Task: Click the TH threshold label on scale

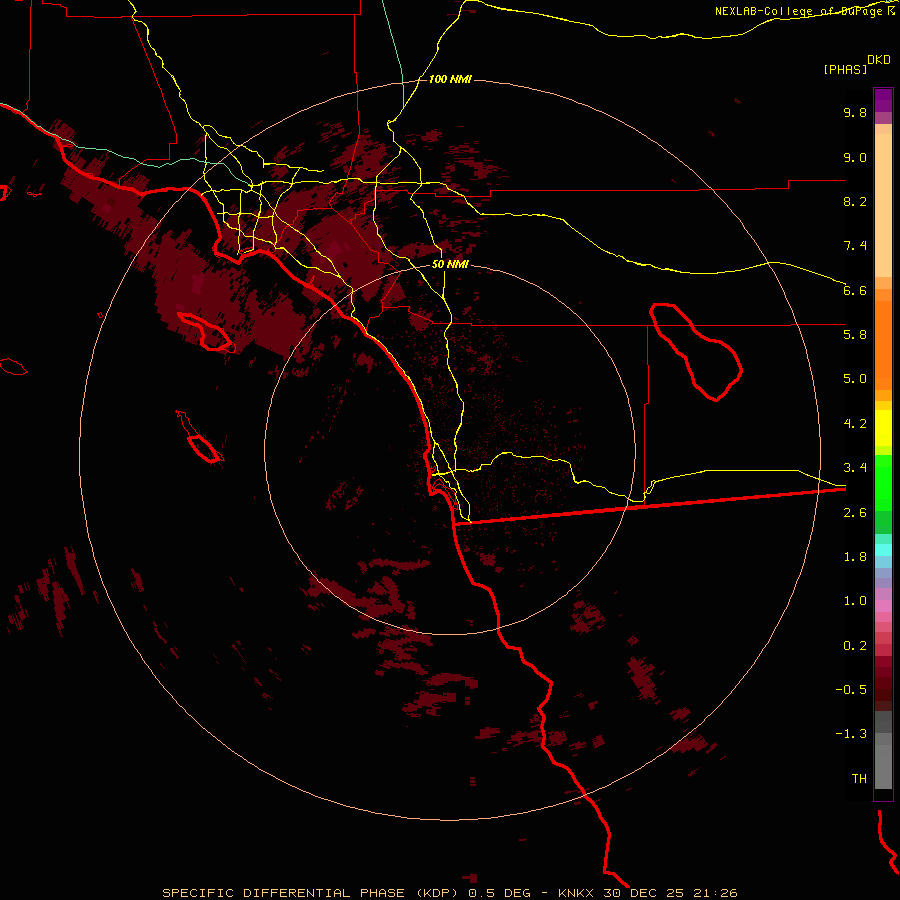Action: 859,779
